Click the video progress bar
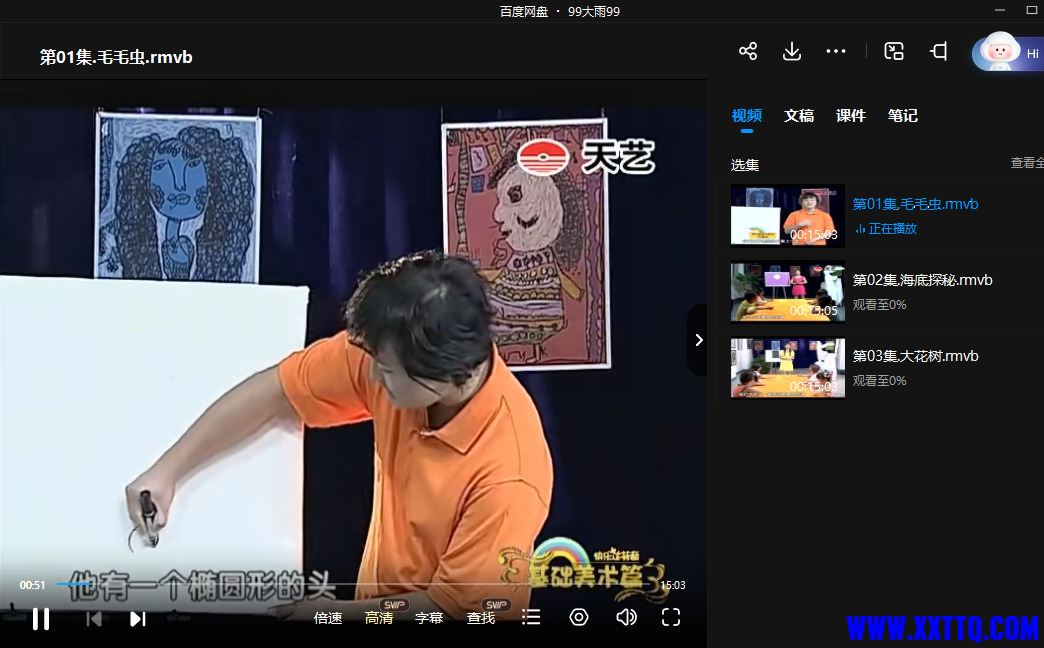1044x648 pixels. (x=353, y=584)
